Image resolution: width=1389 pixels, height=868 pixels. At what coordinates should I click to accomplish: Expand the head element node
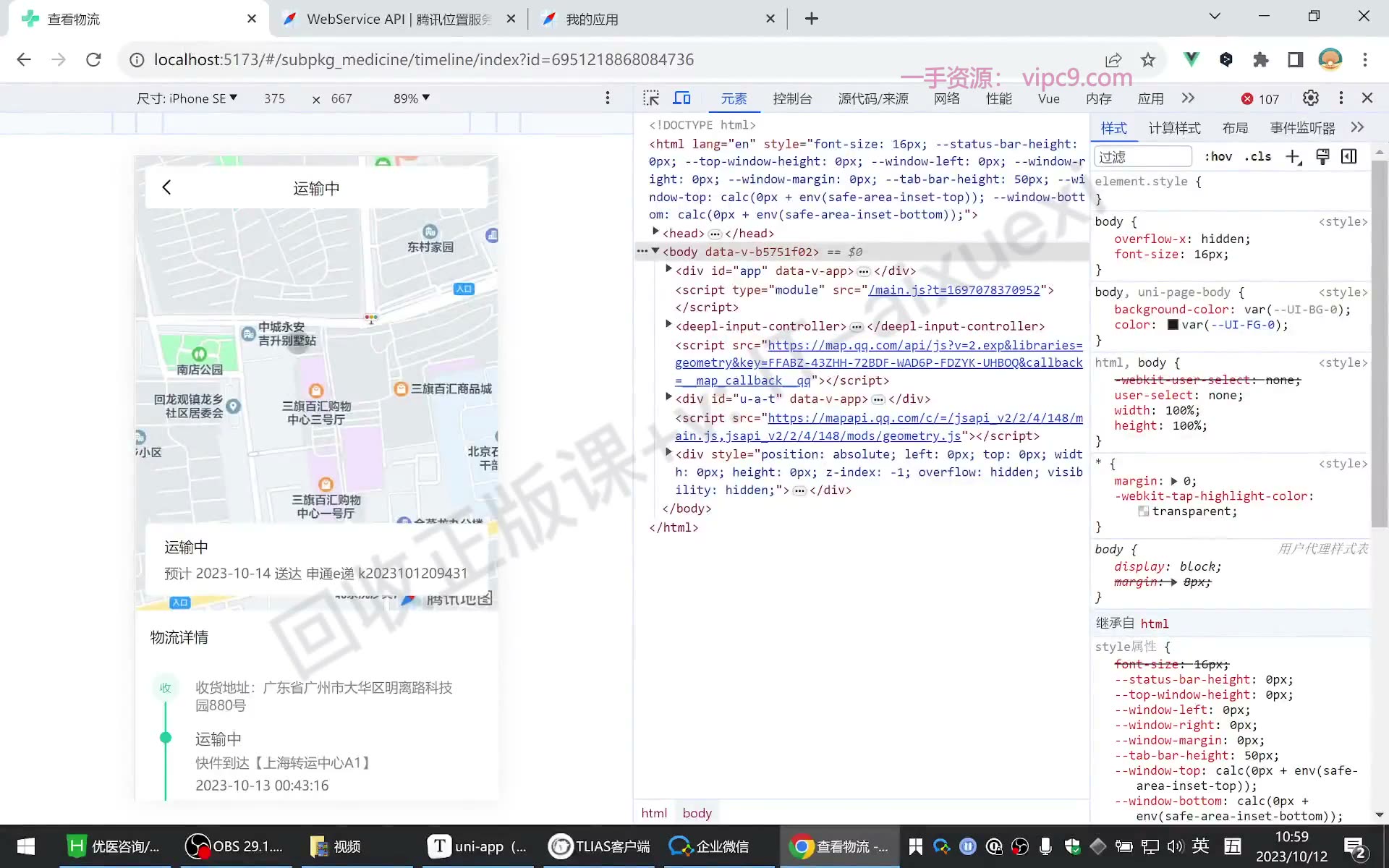[x=655, y=232]
